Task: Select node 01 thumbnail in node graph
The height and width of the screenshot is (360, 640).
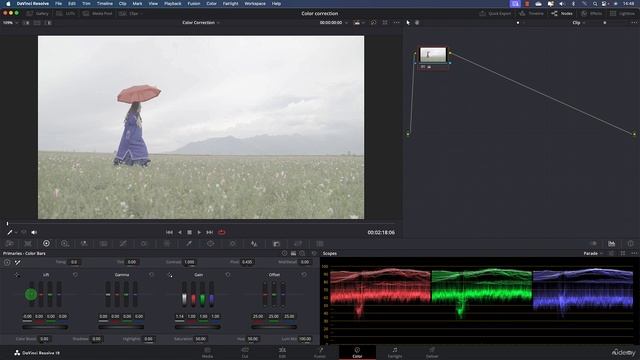Action: (433, 55)
